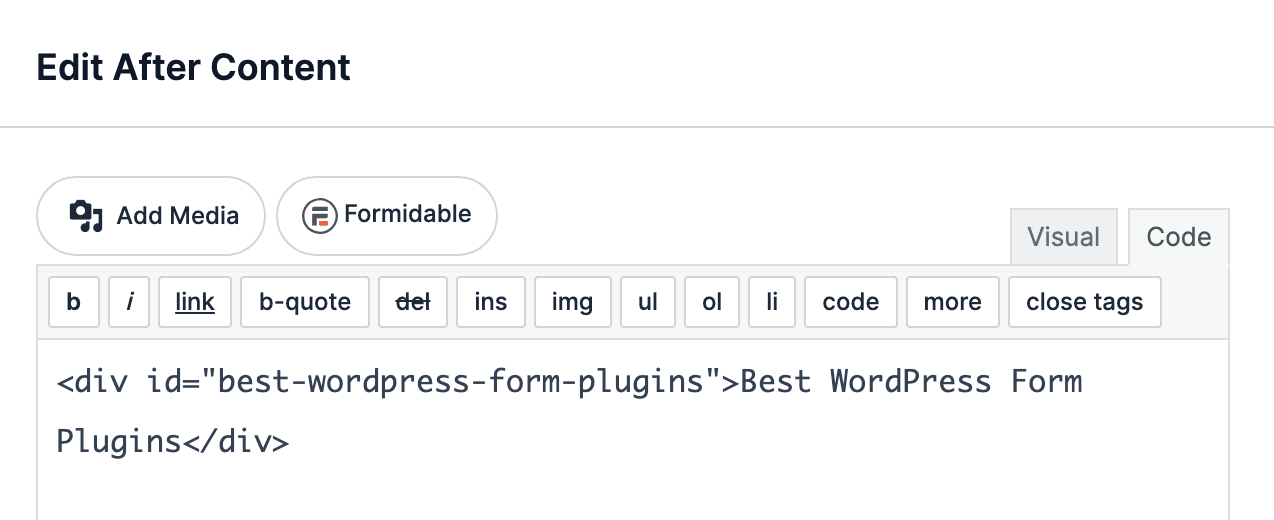The width and height of the screenshot is (1274, 520).
Task: Click "best-wordpress-form-plugins" id in code
Action: tap(461, 382)
